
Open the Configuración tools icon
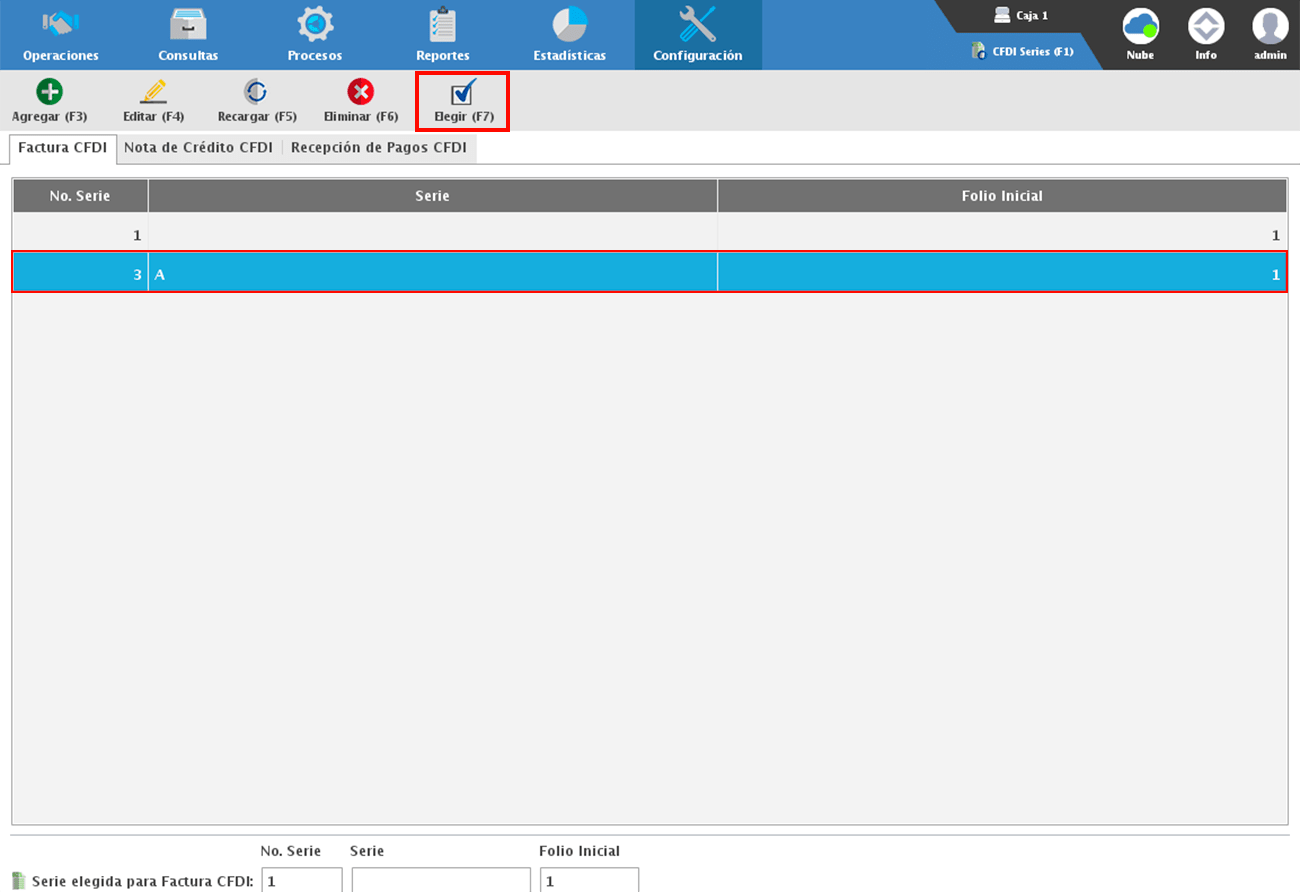coord(697,24)
